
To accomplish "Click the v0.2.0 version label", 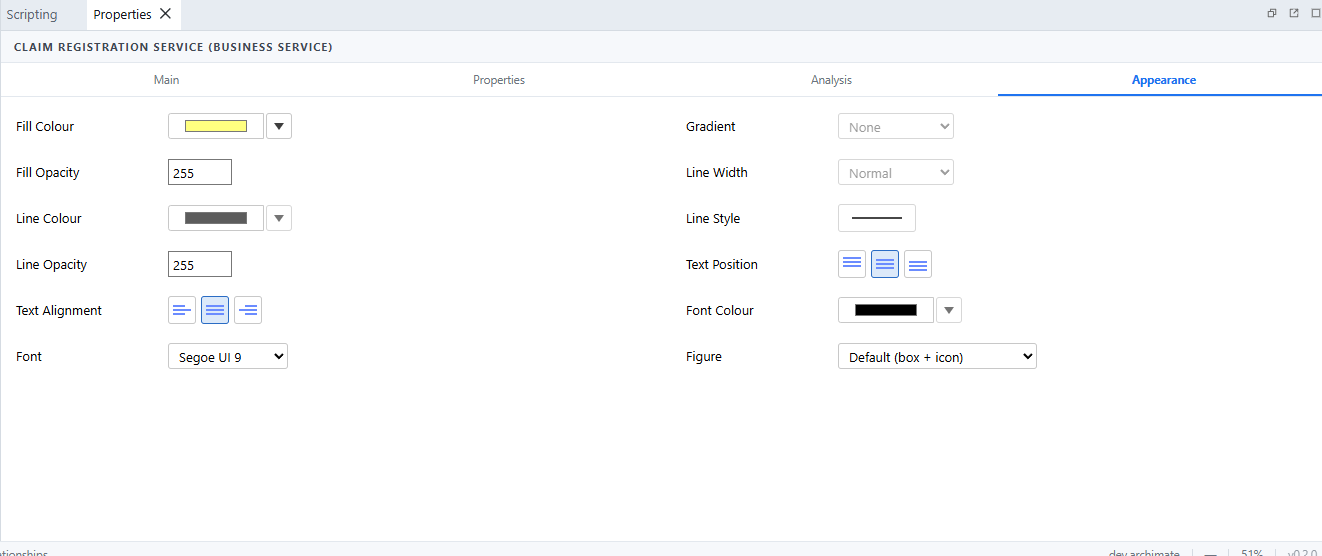I will tap(1304, 552).
